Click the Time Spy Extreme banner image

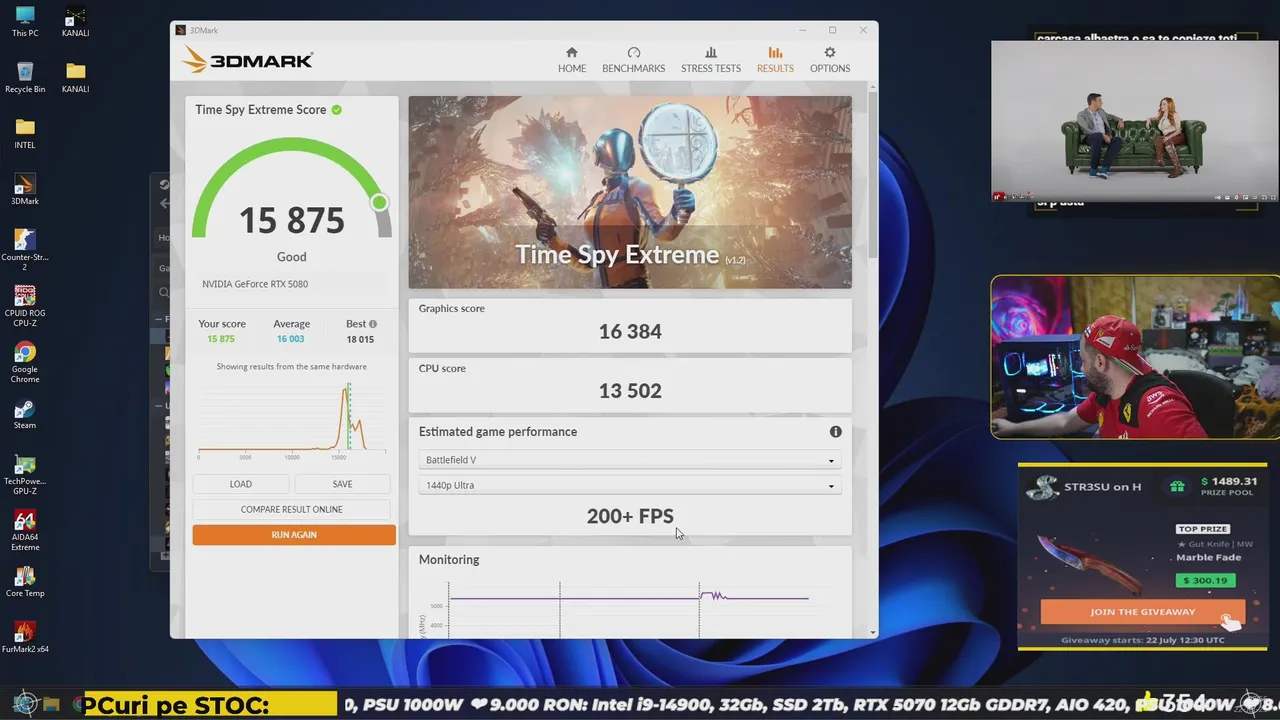pyautogui.click(x=630, y=192)
